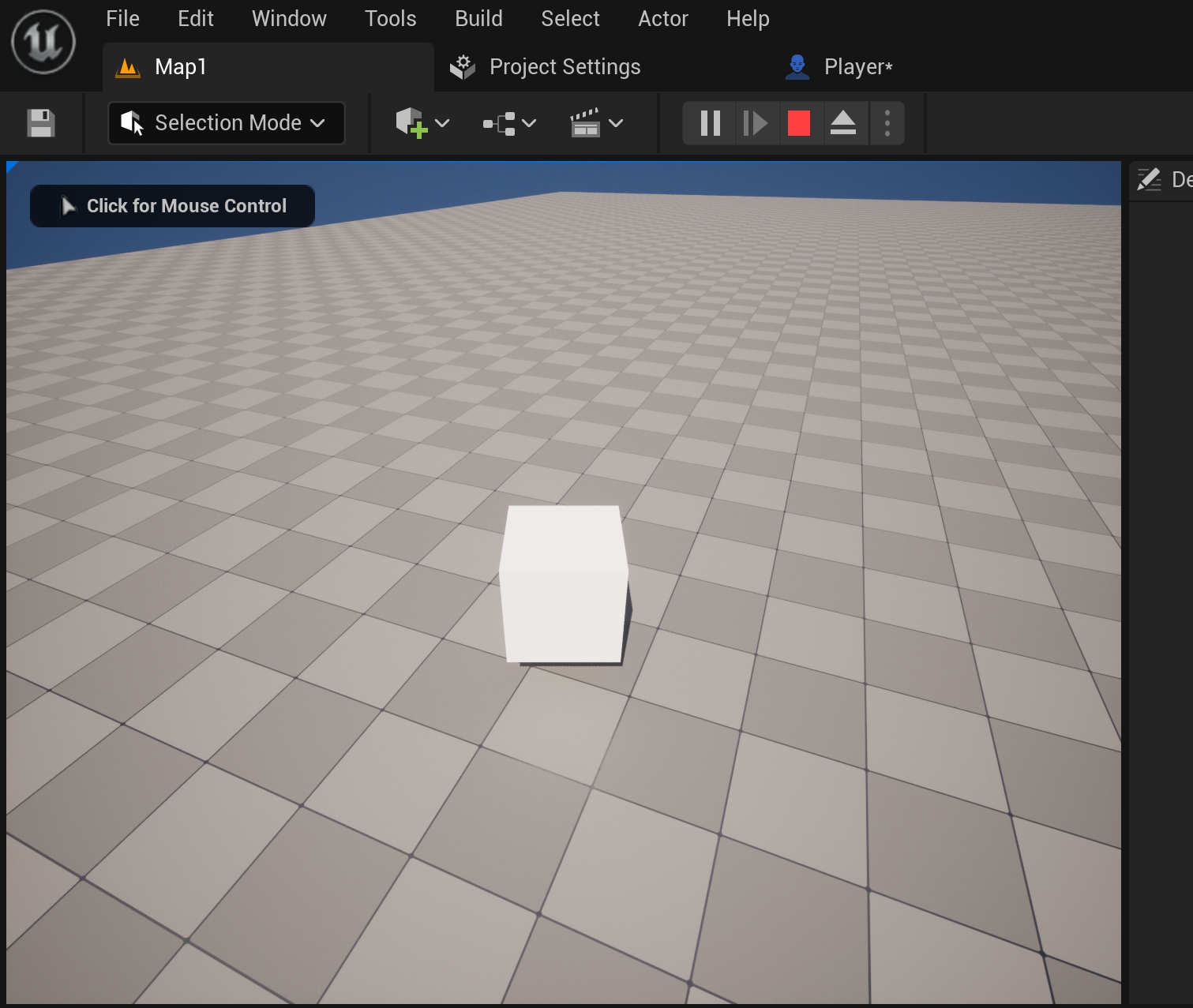Open the Build menu
This screenshot has width=1193, height=1008.
coord(478,18)
